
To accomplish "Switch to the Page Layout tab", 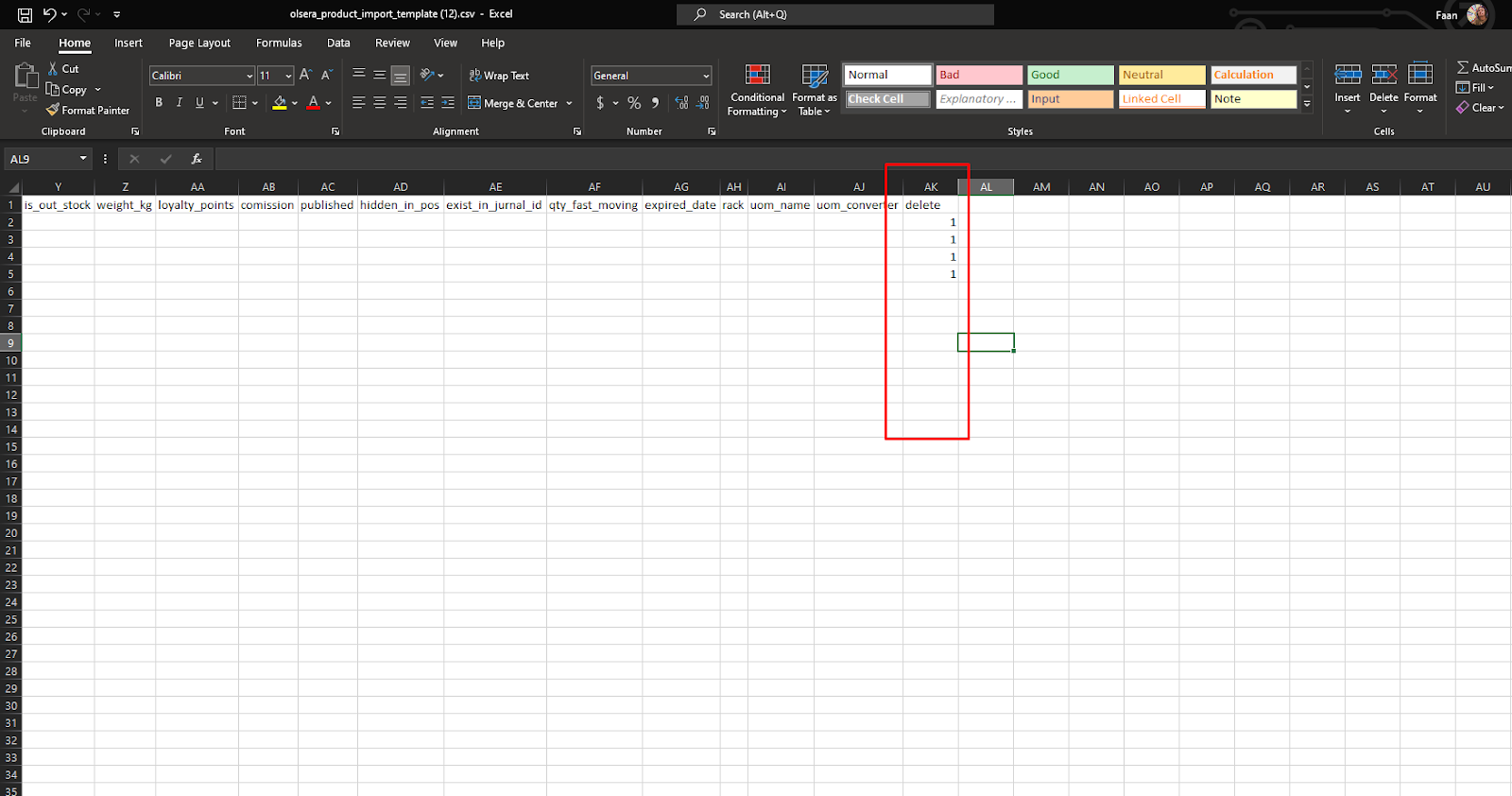I will pyautogui.click(x=199, y=43).
